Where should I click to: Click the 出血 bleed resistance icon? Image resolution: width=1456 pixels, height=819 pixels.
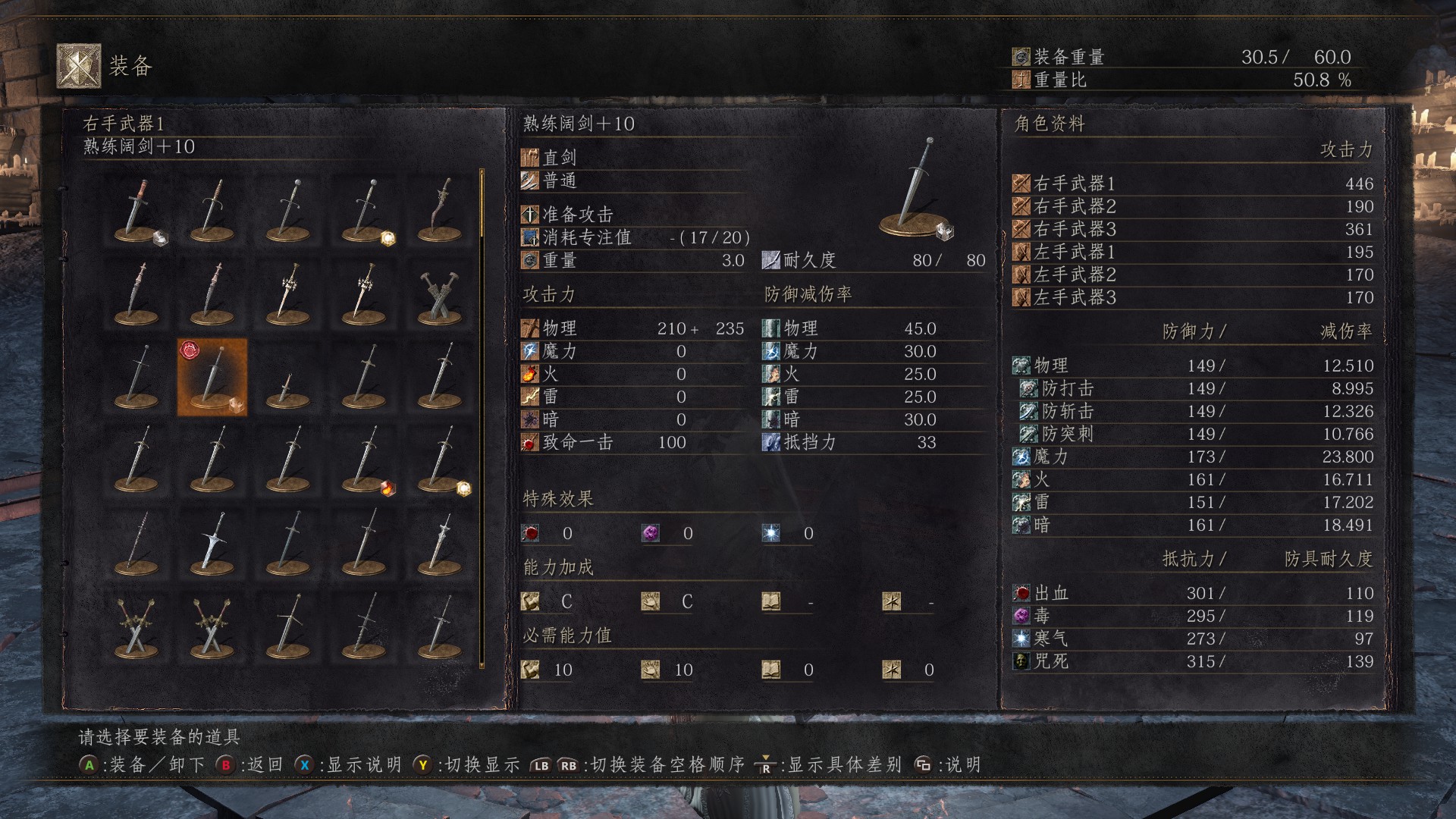point(1021,593)
